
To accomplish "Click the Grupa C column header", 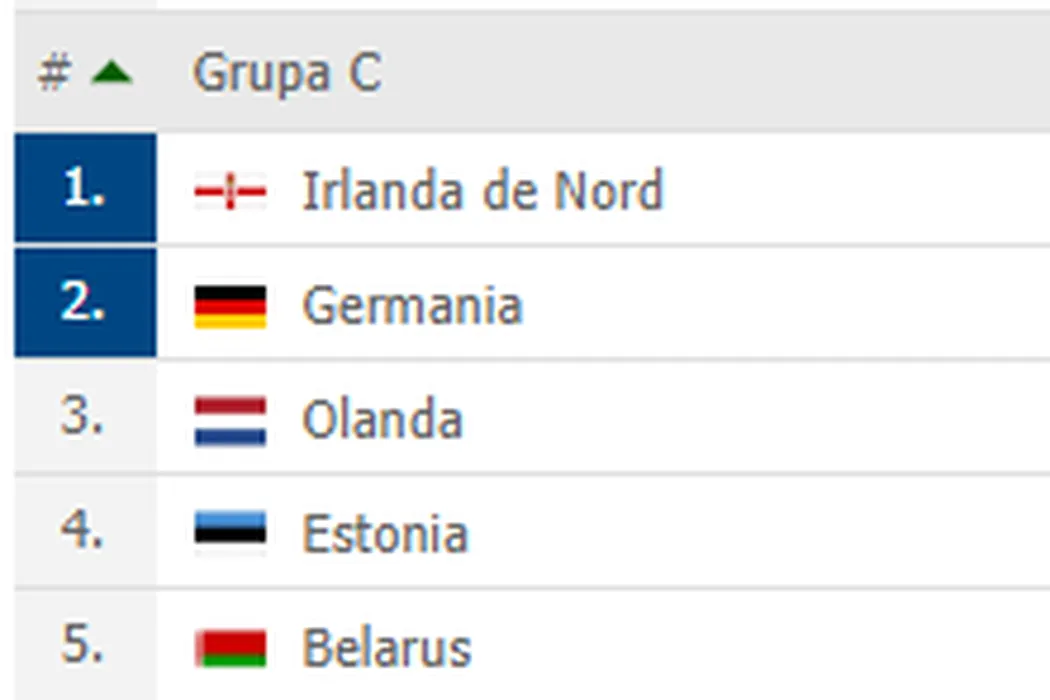I will [287, 73].
